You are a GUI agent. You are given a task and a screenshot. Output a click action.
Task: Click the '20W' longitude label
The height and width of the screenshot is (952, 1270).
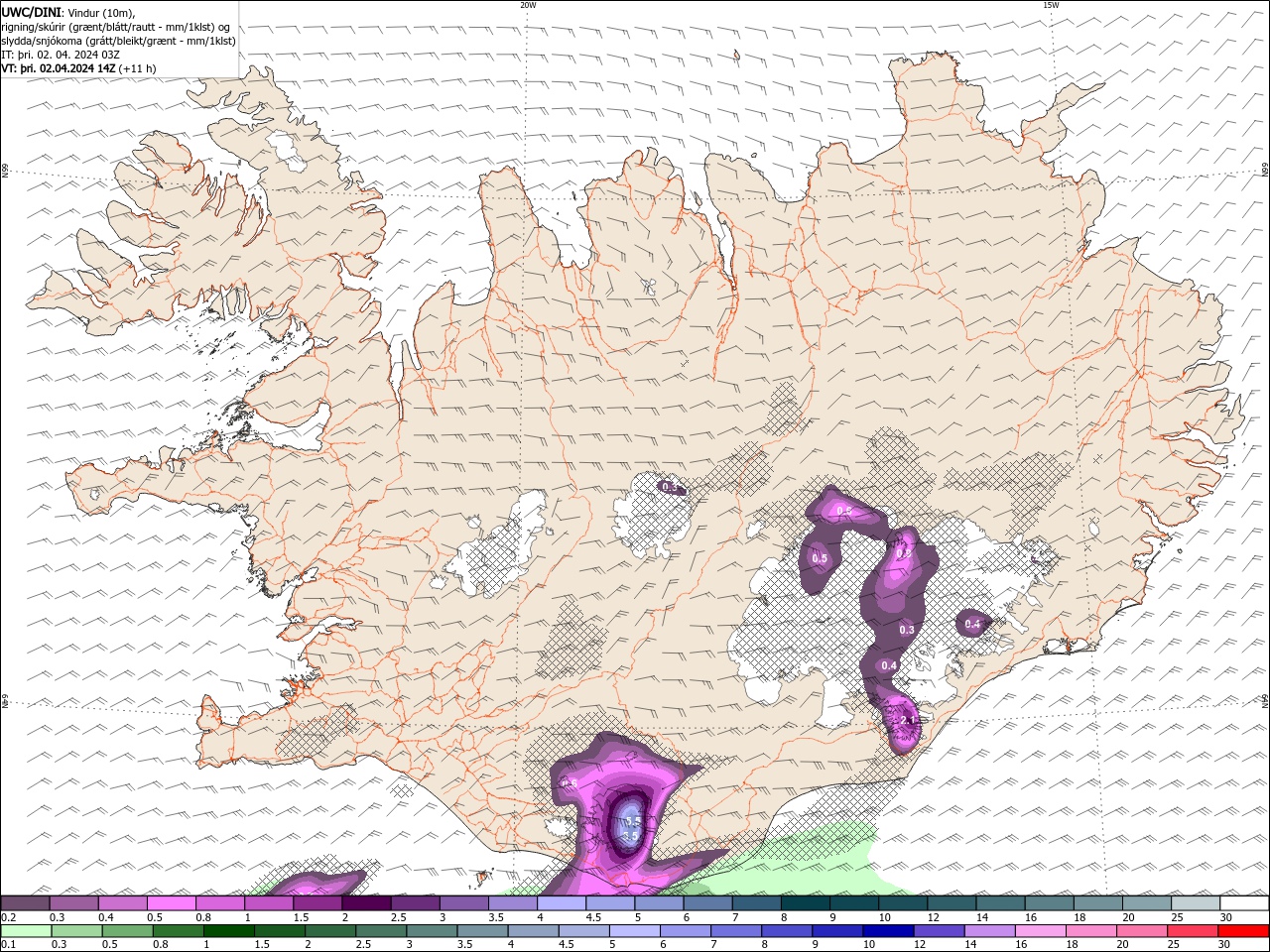(528, 5)
